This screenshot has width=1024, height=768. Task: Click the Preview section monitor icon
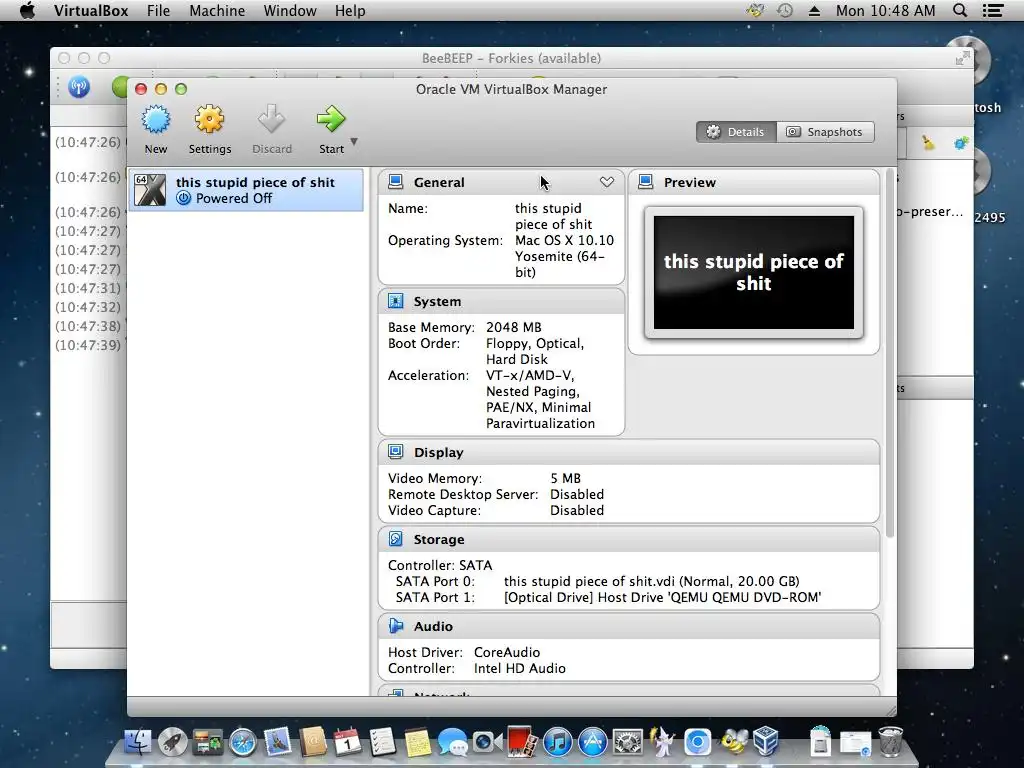click(646, 182)
